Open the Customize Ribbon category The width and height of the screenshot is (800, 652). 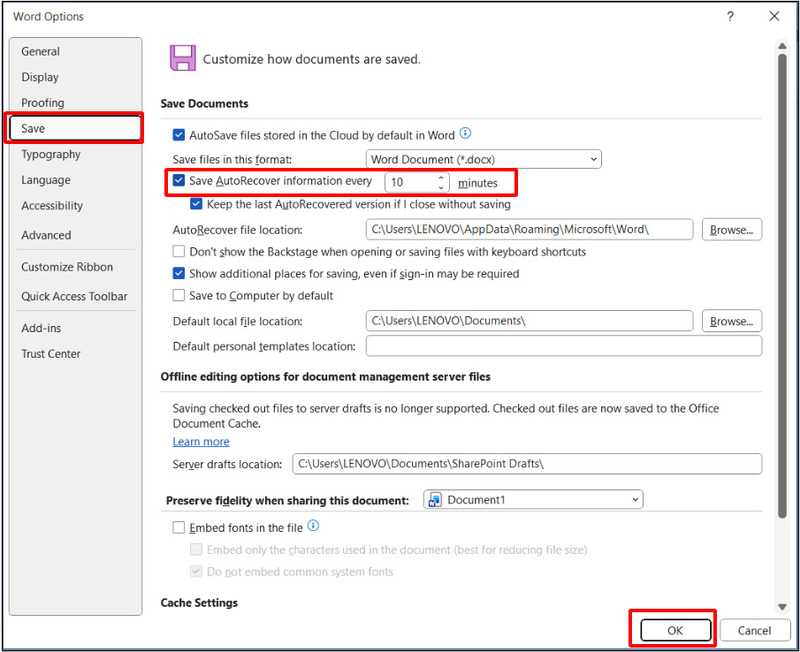pyautogui.click(x=67, y=267)
